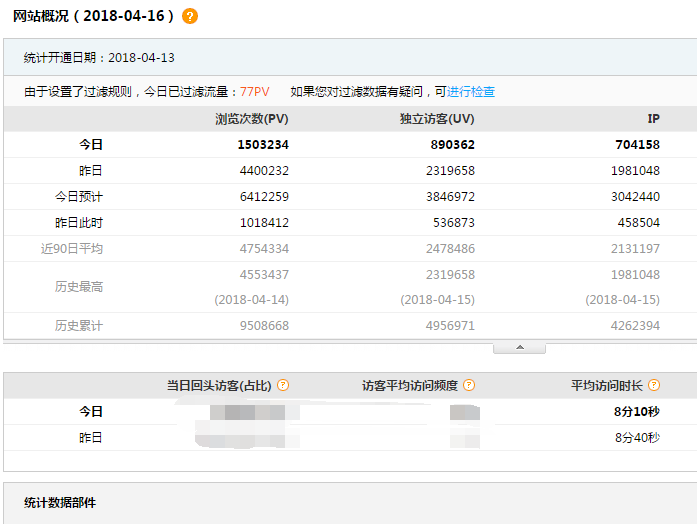
Task: Select the 历史累计 row label
Action: 78,326
